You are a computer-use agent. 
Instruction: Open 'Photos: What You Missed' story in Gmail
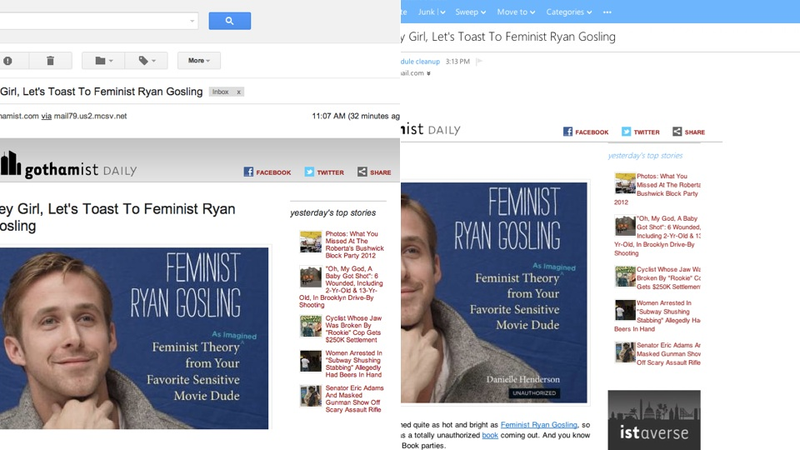click(x=355, y=244)
